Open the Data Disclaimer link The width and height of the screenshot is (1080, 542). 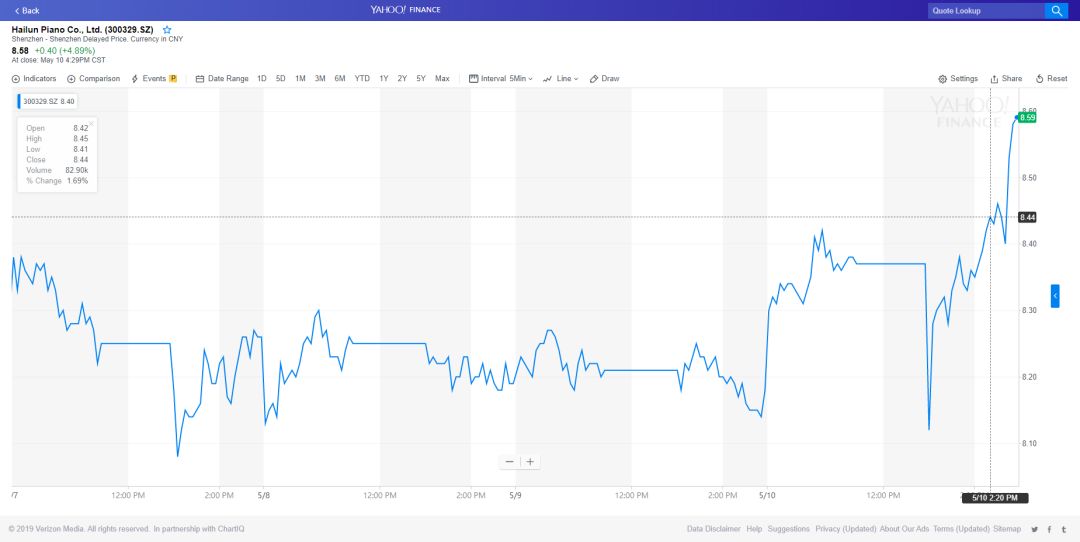(x=713, y=529)
